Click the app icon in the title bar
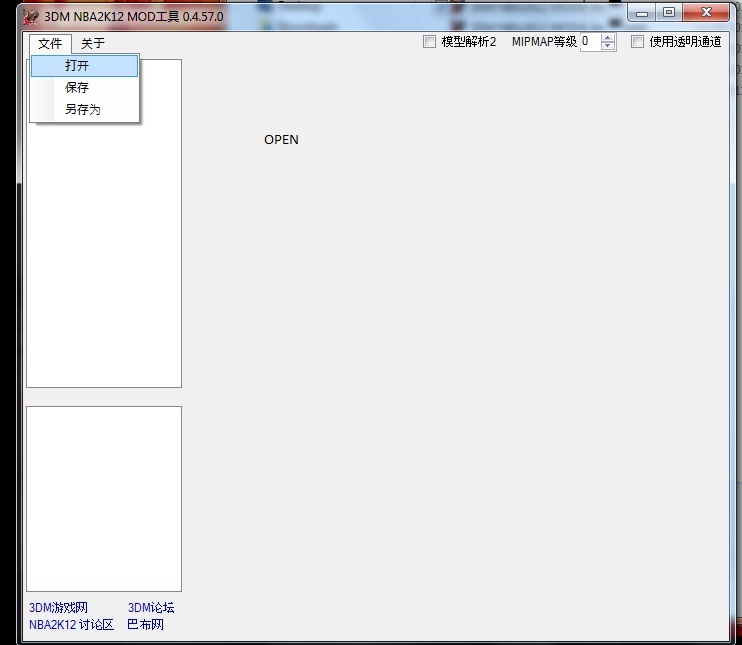 coord(30,17)
